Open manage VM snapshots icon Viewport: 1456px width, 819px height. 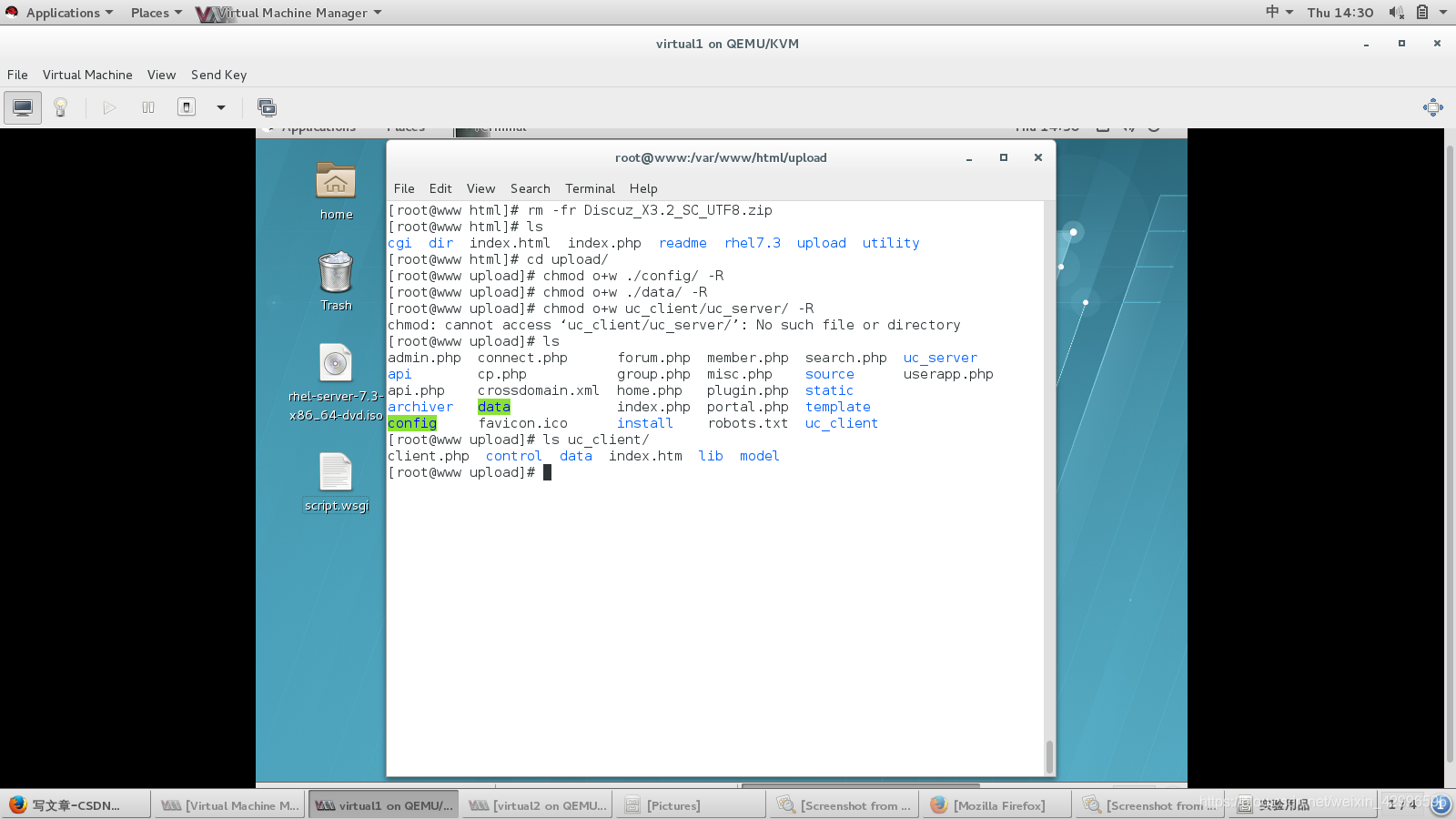click(267, 107)
